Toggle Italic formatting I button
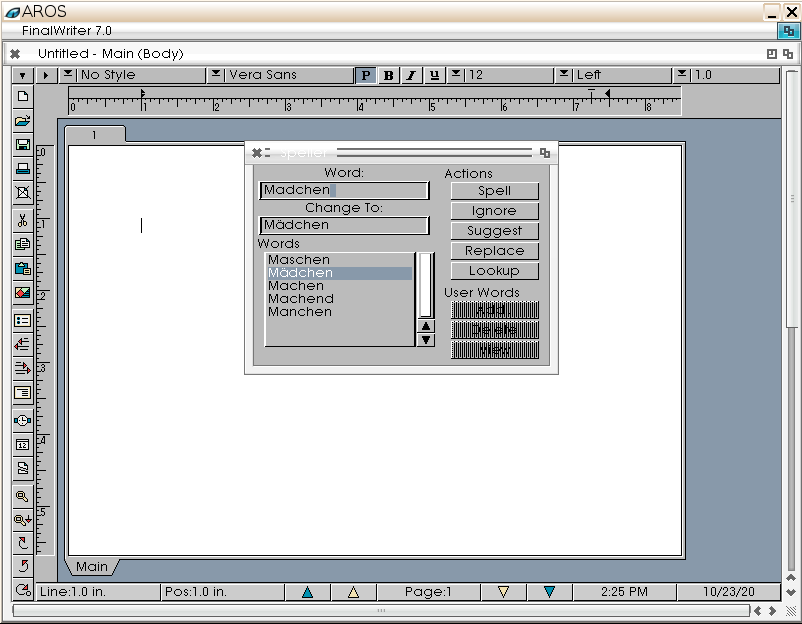 [411, 75]
